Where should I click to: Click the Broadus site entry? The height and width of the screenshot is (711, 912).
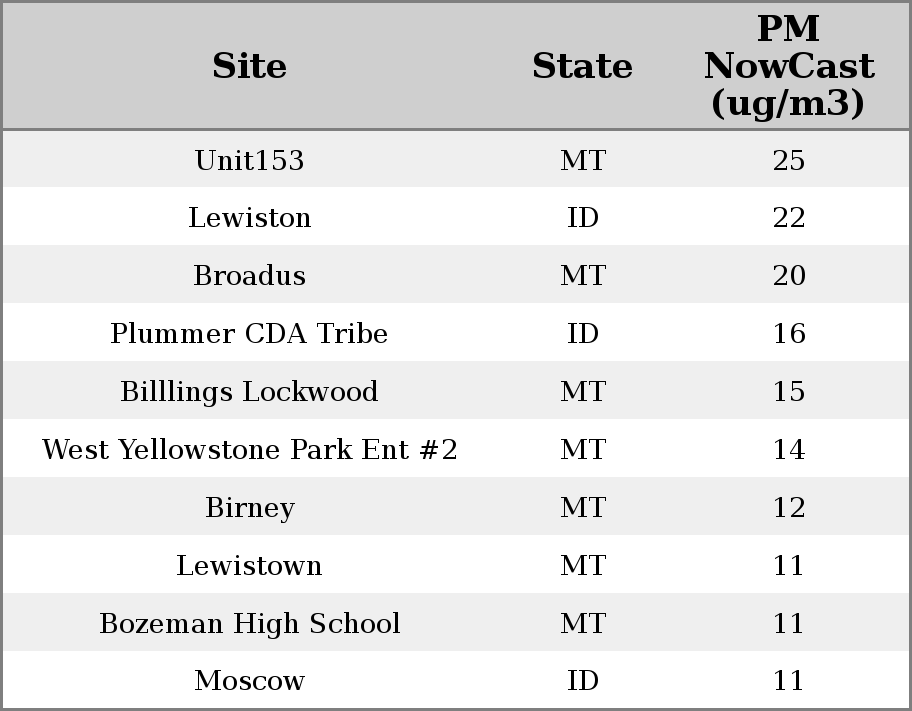[249, 276]
